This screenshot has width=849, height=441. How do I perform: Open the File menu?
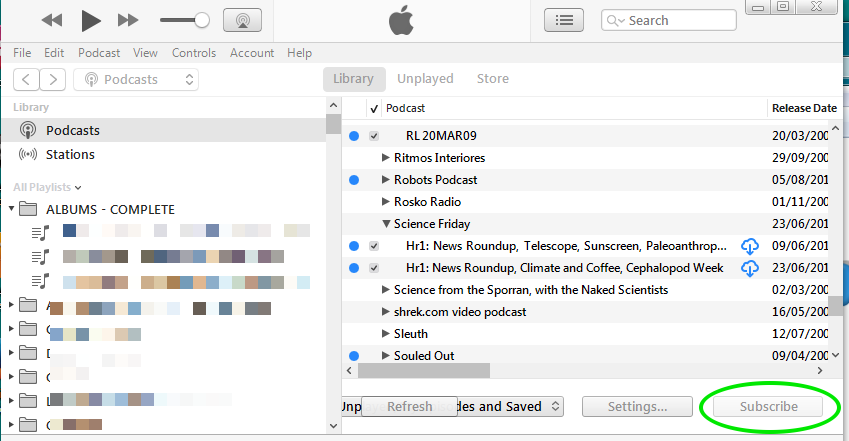22,53
